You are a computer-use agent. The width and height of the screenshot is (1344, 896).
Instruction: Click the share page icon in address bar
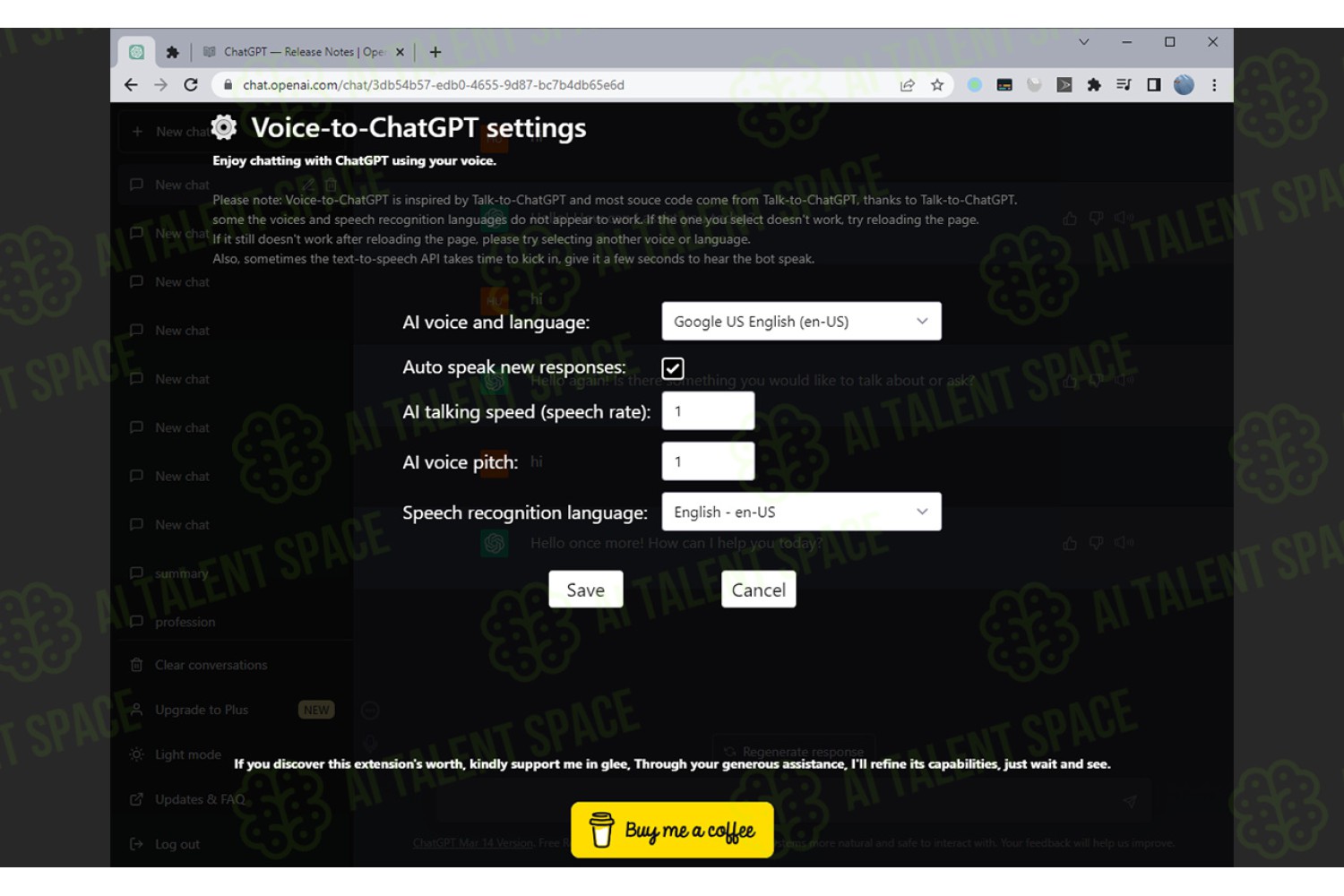pyautogui.click(x=908, y=85)
